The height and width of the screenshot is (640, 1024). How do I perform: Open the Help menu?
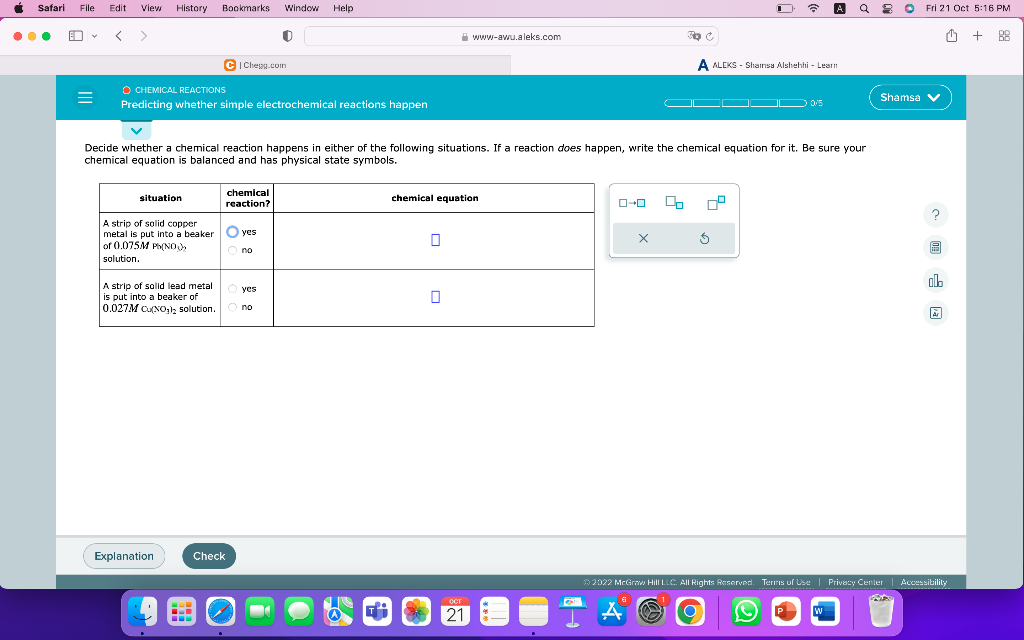coord(343,8)
